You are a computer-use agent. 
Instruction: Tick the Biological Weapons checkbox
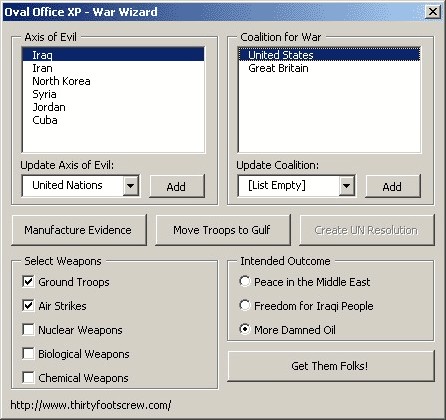click(28, 354)
